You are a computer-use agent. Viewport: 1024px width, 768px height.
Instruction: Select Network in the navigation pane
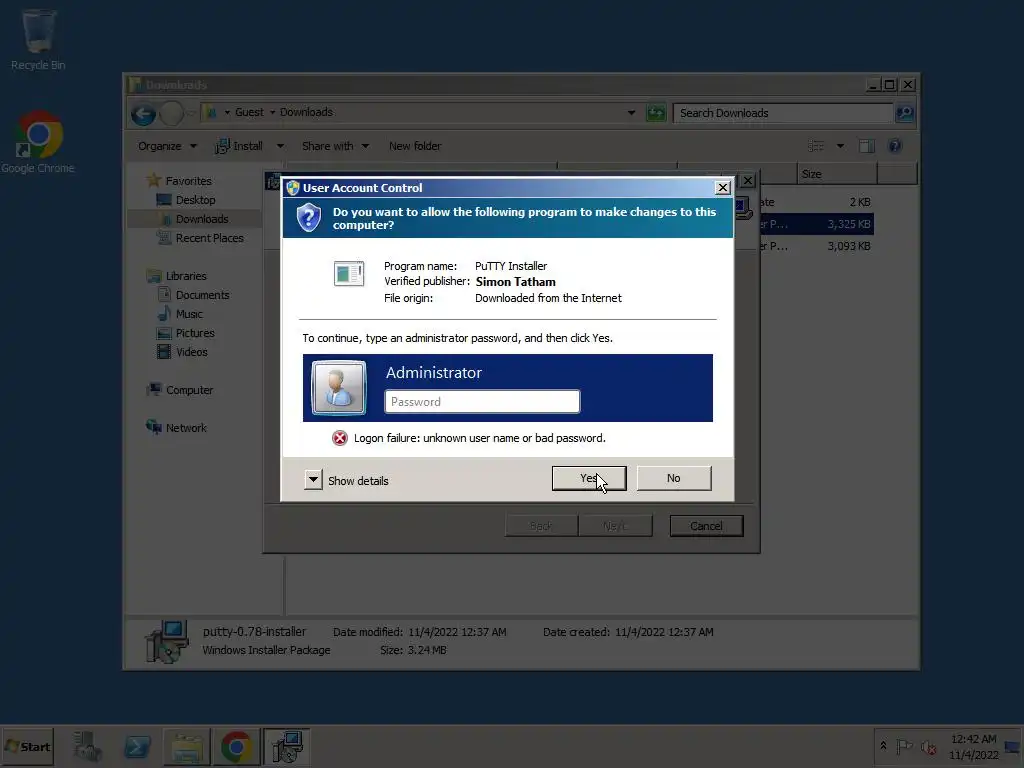186,428
